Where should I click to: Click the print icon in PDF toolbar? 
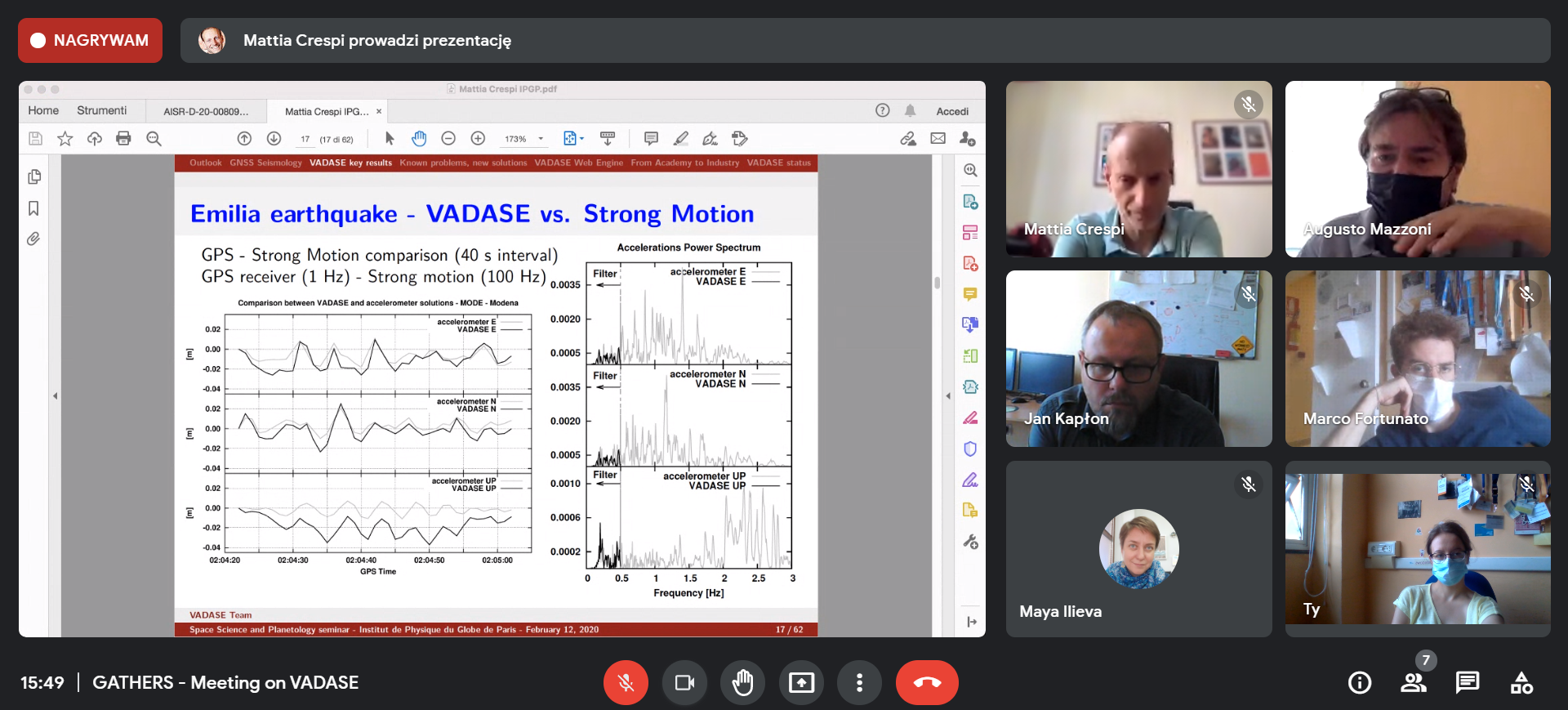123,139
